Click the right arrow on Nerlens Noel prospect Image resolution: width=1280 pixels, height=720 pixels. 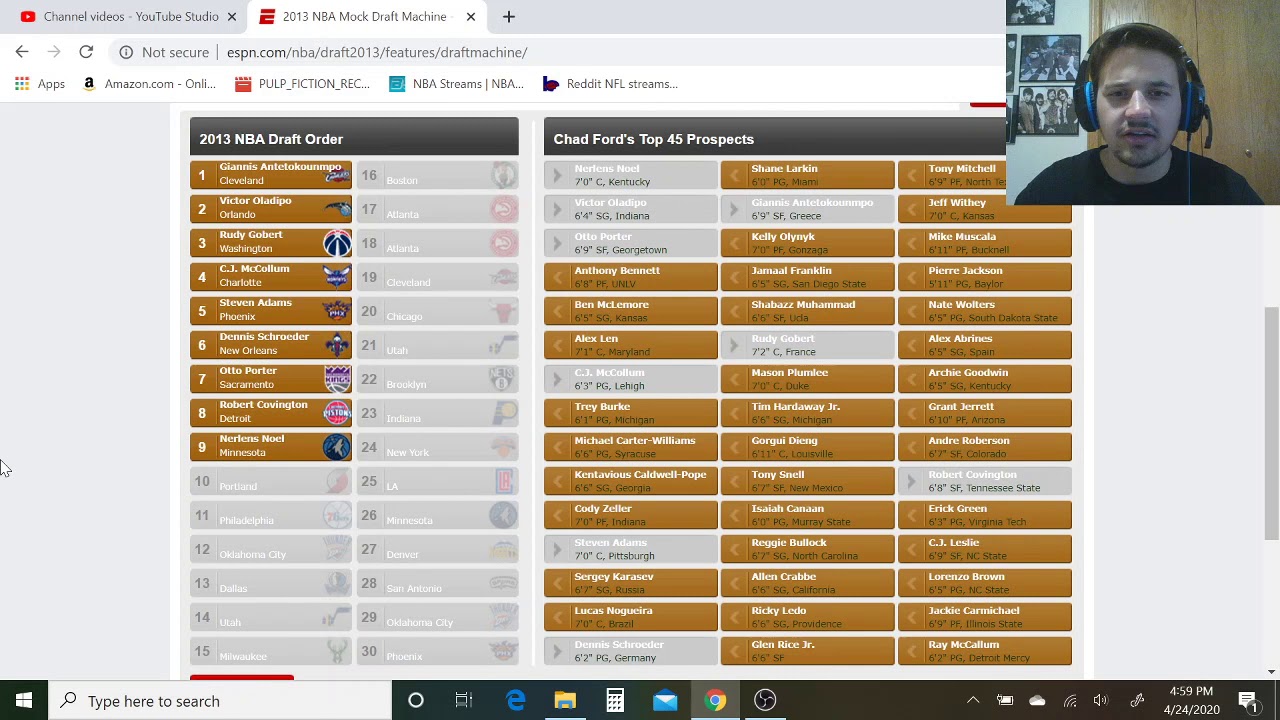558,175
